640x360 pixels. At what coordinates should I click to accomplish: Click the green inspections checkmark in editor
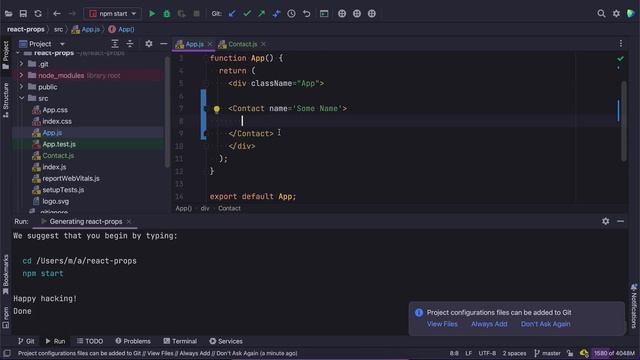click(620, 59)
